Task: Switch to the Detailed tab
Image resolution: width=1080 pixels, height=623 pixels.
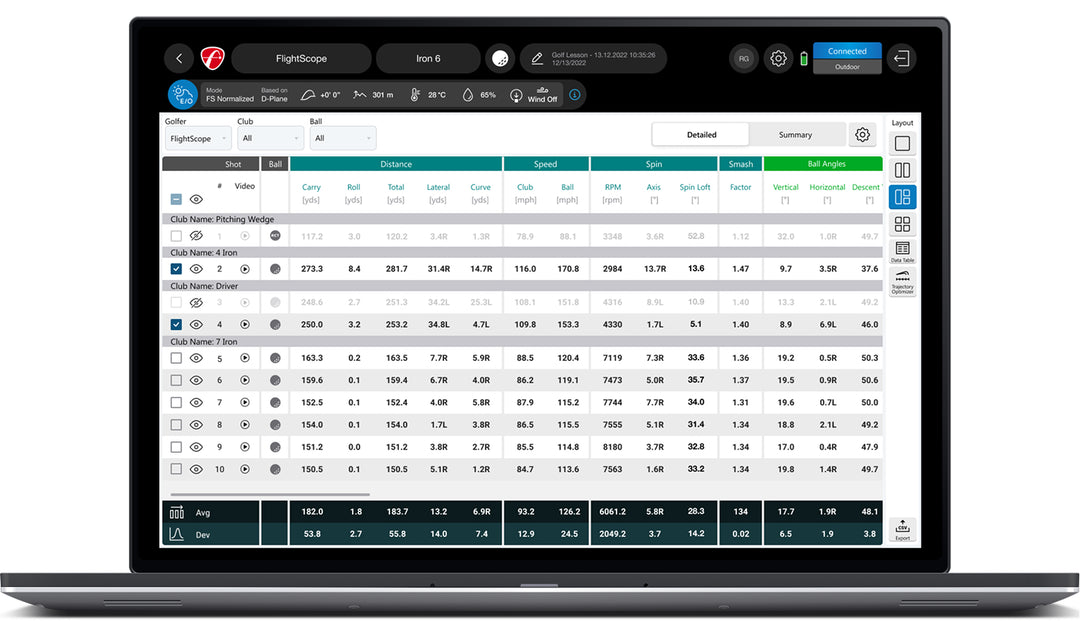Action: click(x=701, y=135)
